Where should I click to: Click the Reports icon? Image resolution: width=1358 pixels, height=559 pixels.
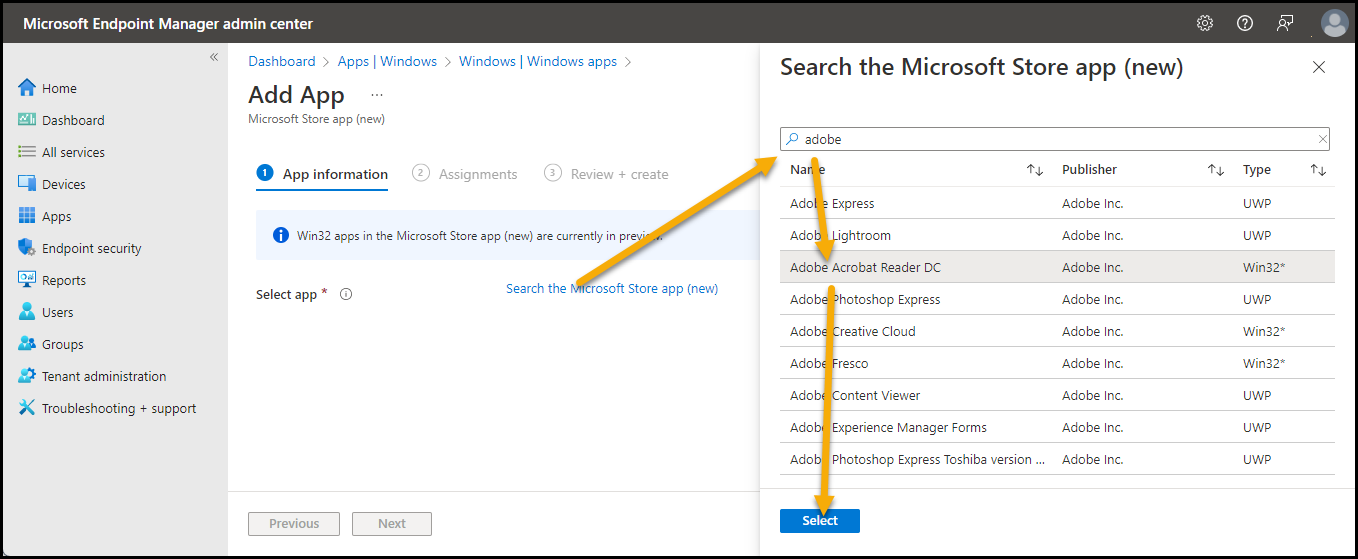pos(27,279)
